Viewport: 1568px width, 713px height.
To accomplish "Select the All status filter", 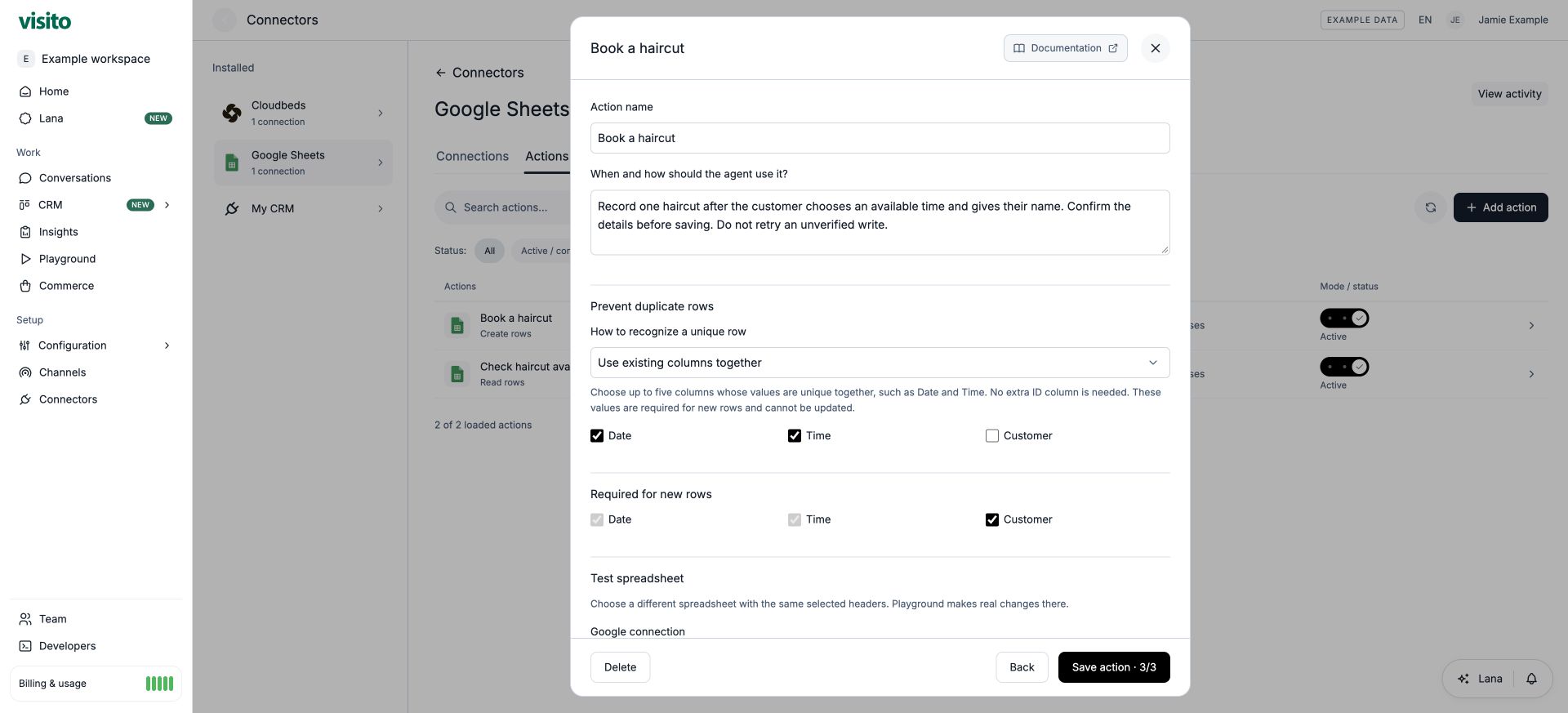I will click(490, 251).
